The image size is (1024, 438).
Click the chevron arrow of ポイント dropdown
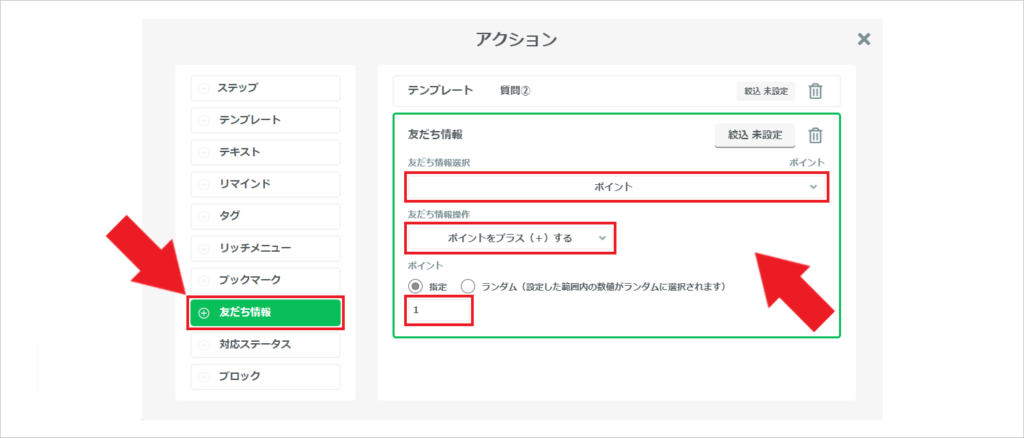pos(813,187)
